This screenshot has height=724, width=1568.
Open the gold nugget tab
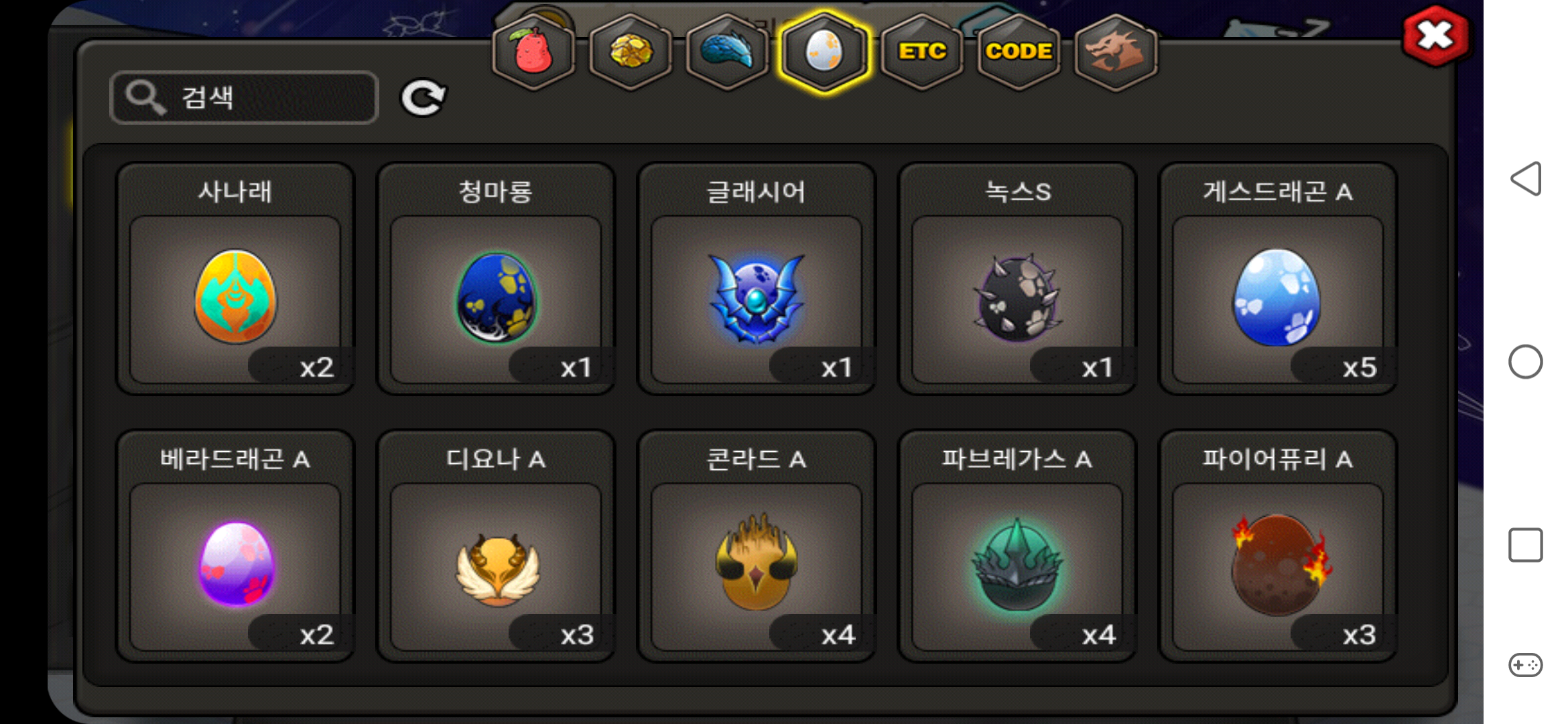point(631,52)
